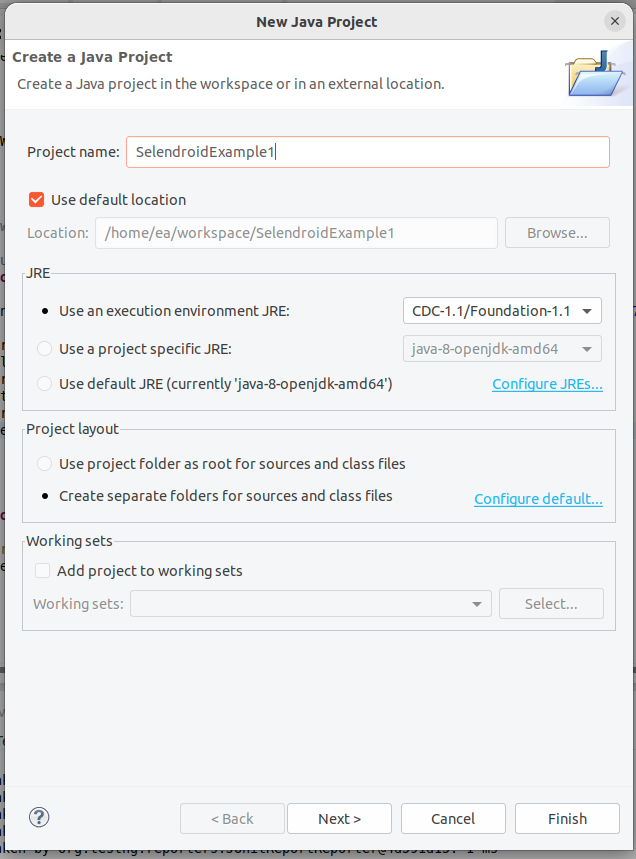The height and width of the screenshot is (859, 636).
Task: Open the CDC-1.1/Foundation-1.1 environment dropdown
Action: pos(502,311)
